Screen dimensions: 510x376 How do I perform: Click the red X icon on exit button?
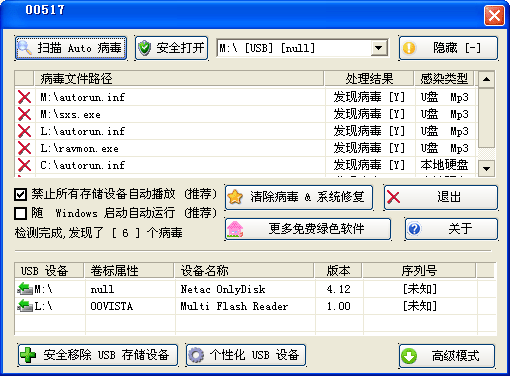click(x=394, y=197)
